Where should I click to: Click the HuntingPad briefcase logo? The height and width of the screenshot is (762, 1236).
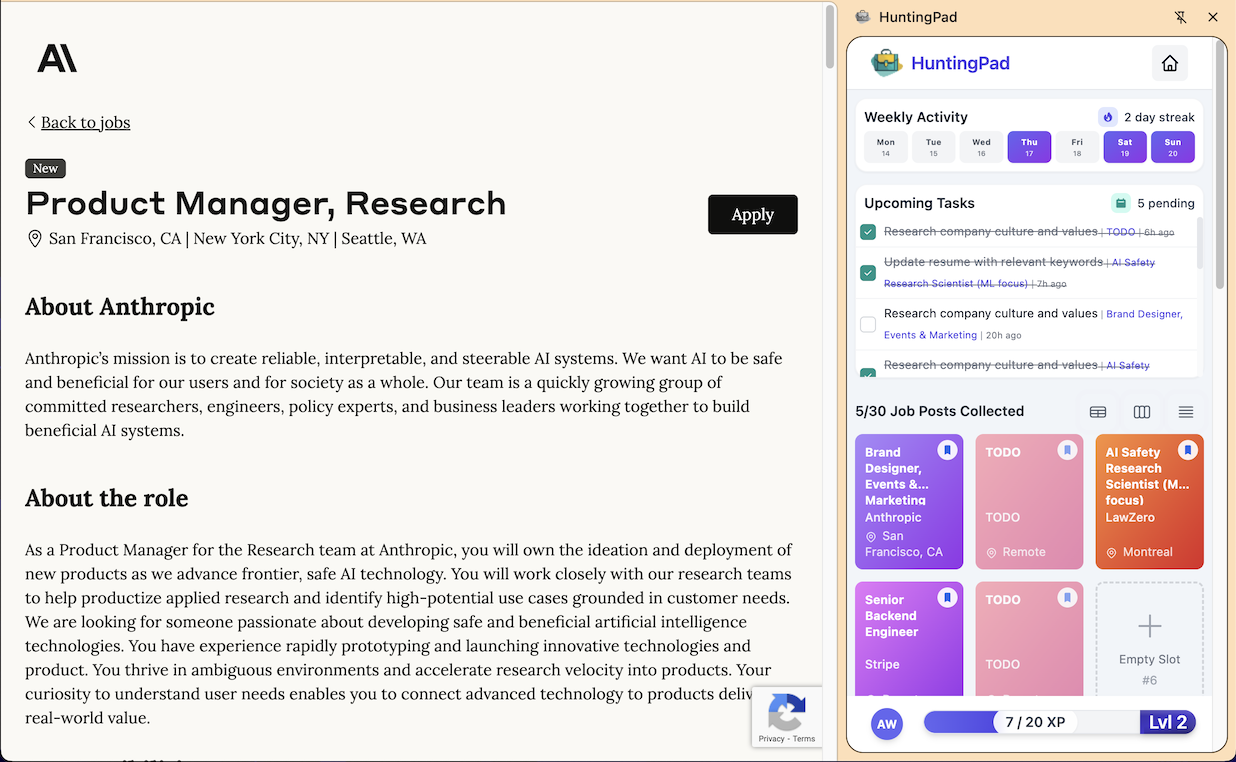click(x=886, y=63)
